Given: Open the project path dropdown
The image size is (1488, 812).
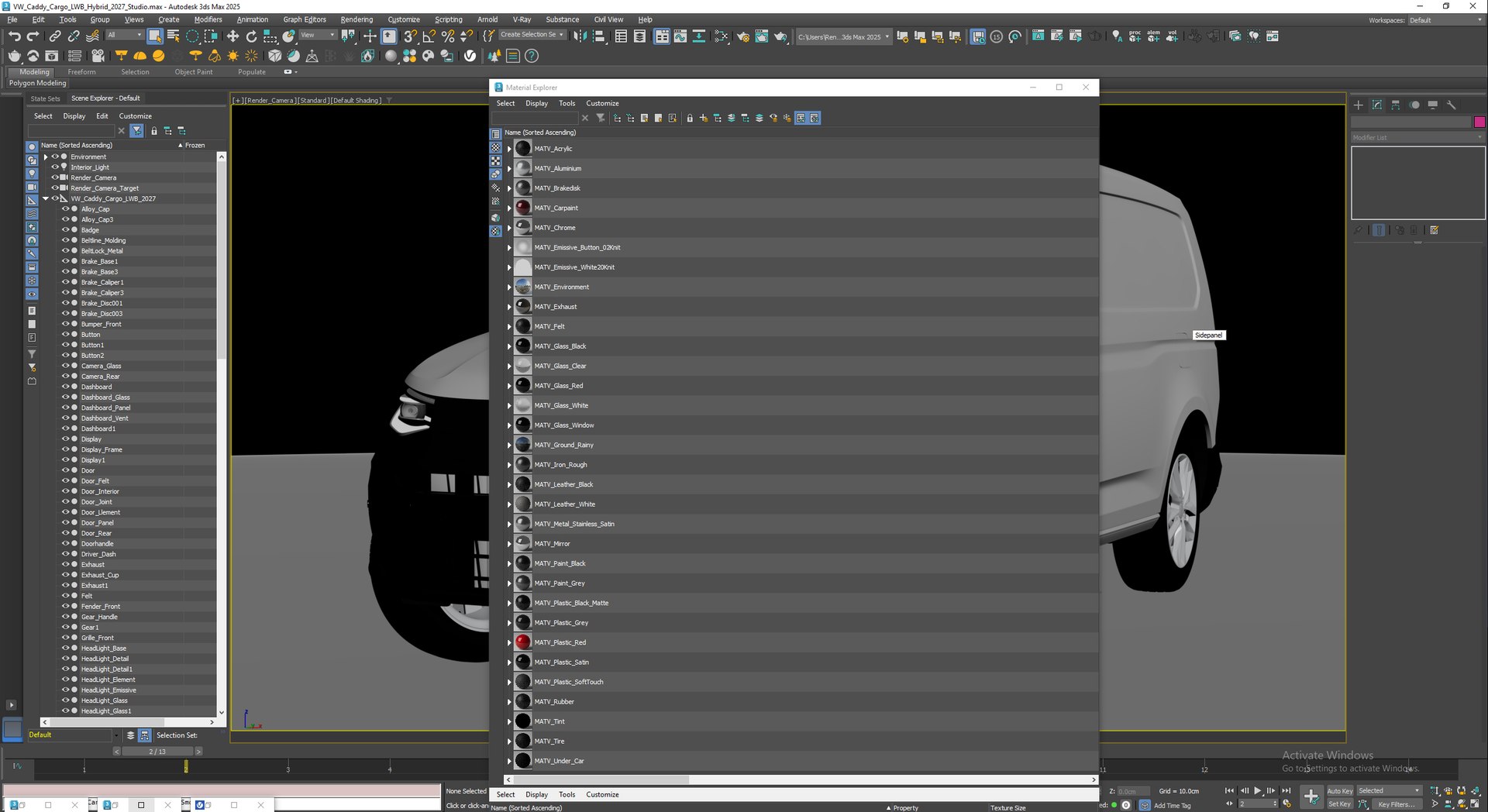Looking at the screenshot, I should pos(843,36).
